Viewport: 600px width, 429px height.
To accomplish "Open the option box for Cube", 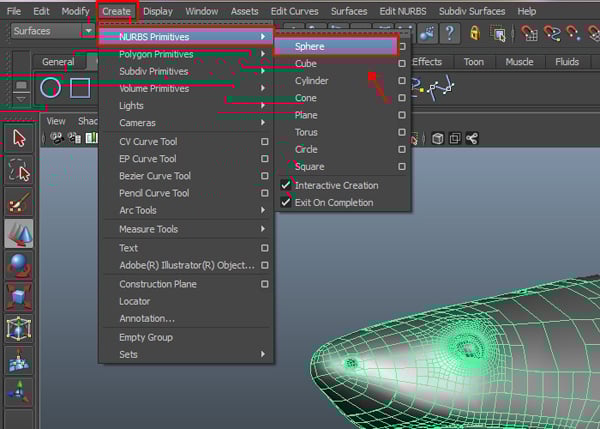I will [x=402, y=64].
